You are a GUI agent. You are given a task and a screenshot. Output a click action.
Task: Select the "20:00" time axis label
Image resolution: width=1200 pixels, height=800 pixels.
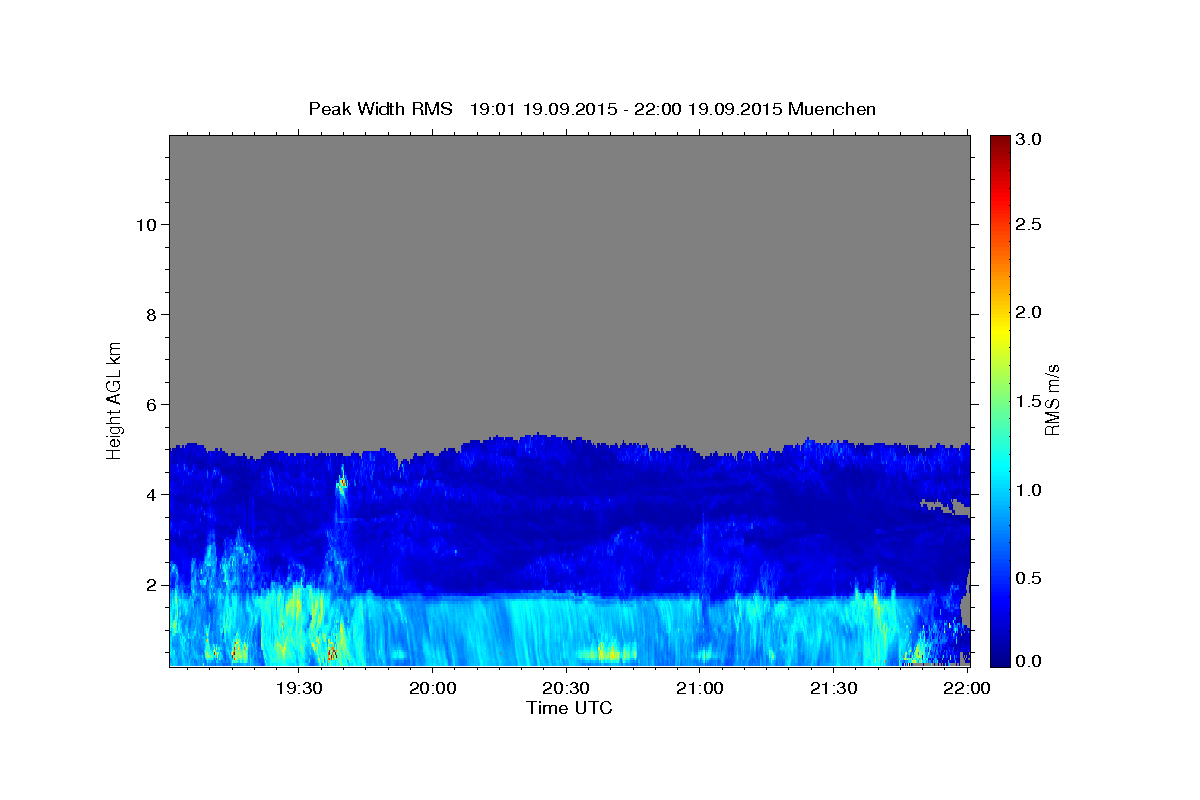[432, 688]
